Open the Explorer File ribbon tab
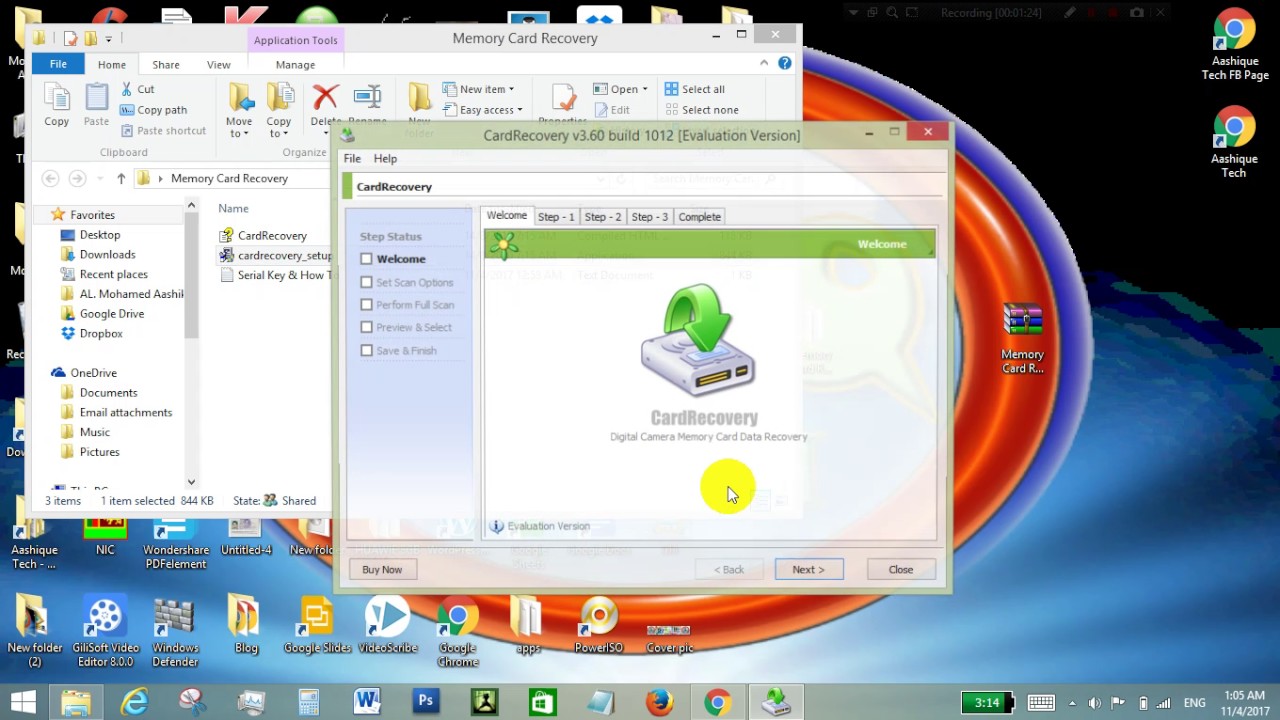 pos(58,64)
